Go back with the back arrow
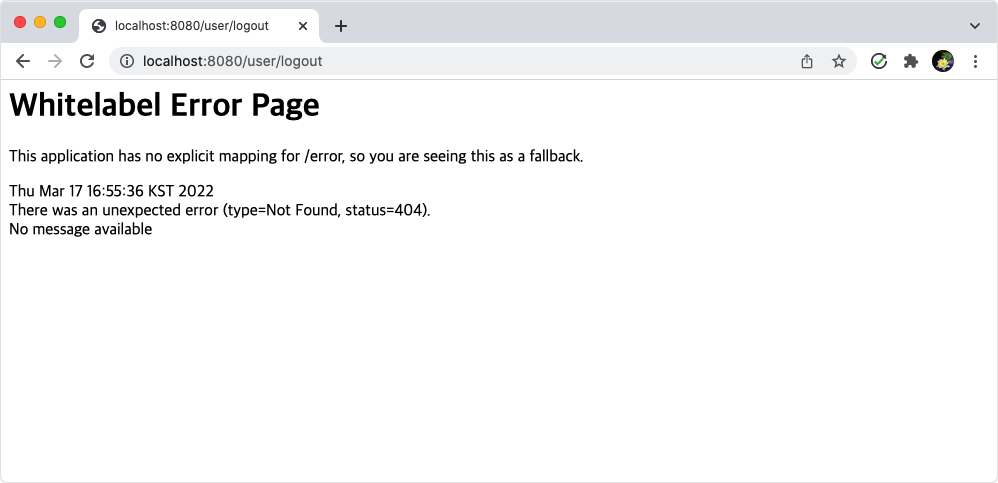998x483 pixels. pos(23,61)
